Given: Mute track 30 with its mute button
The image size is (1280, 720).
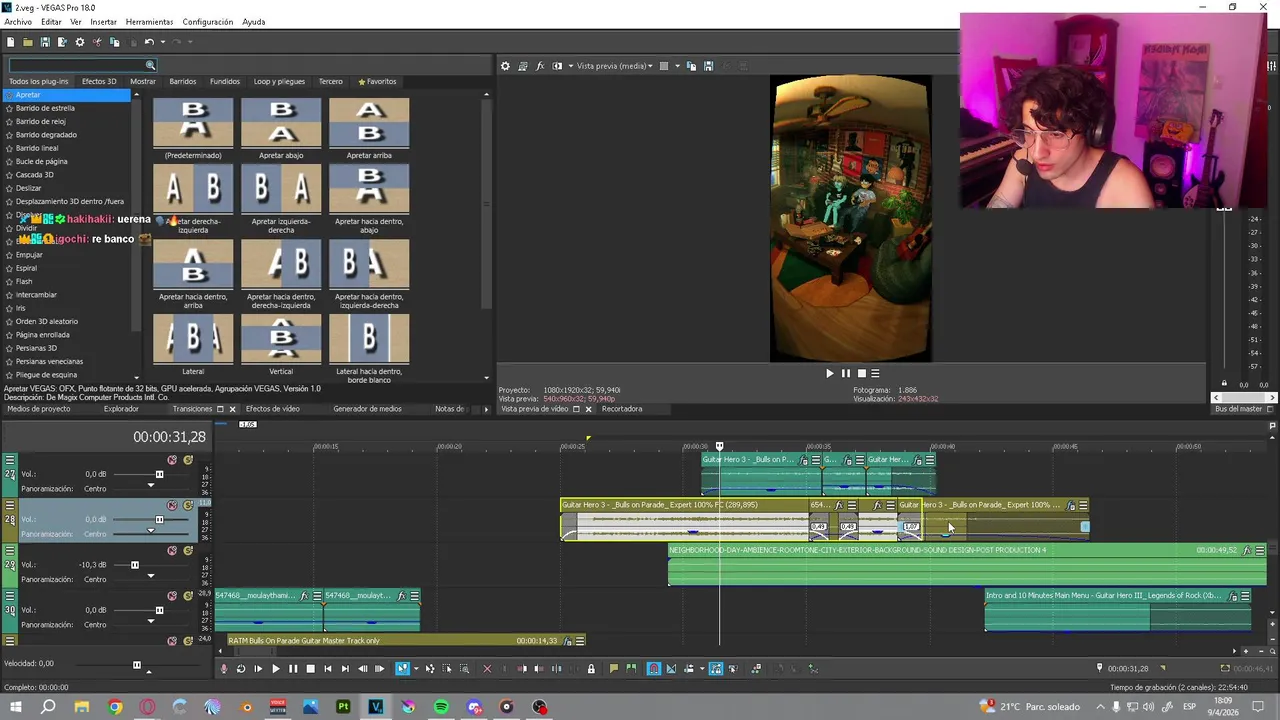Looking at the screenshot, I should tap(172, 596).
